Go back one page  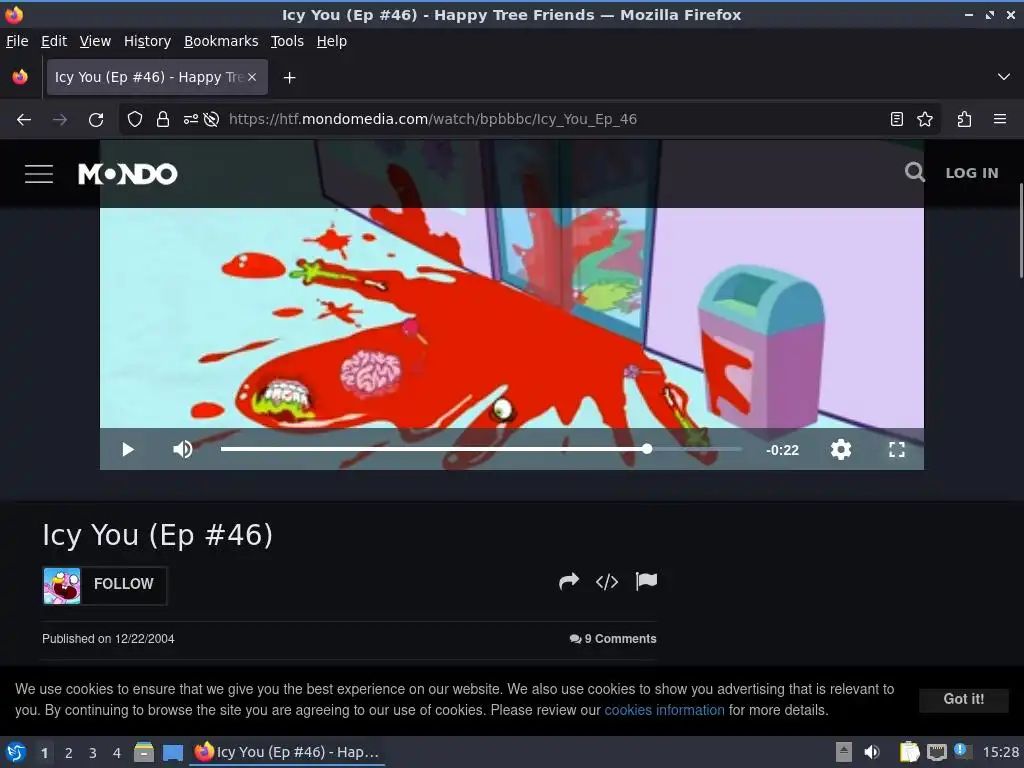24,120
